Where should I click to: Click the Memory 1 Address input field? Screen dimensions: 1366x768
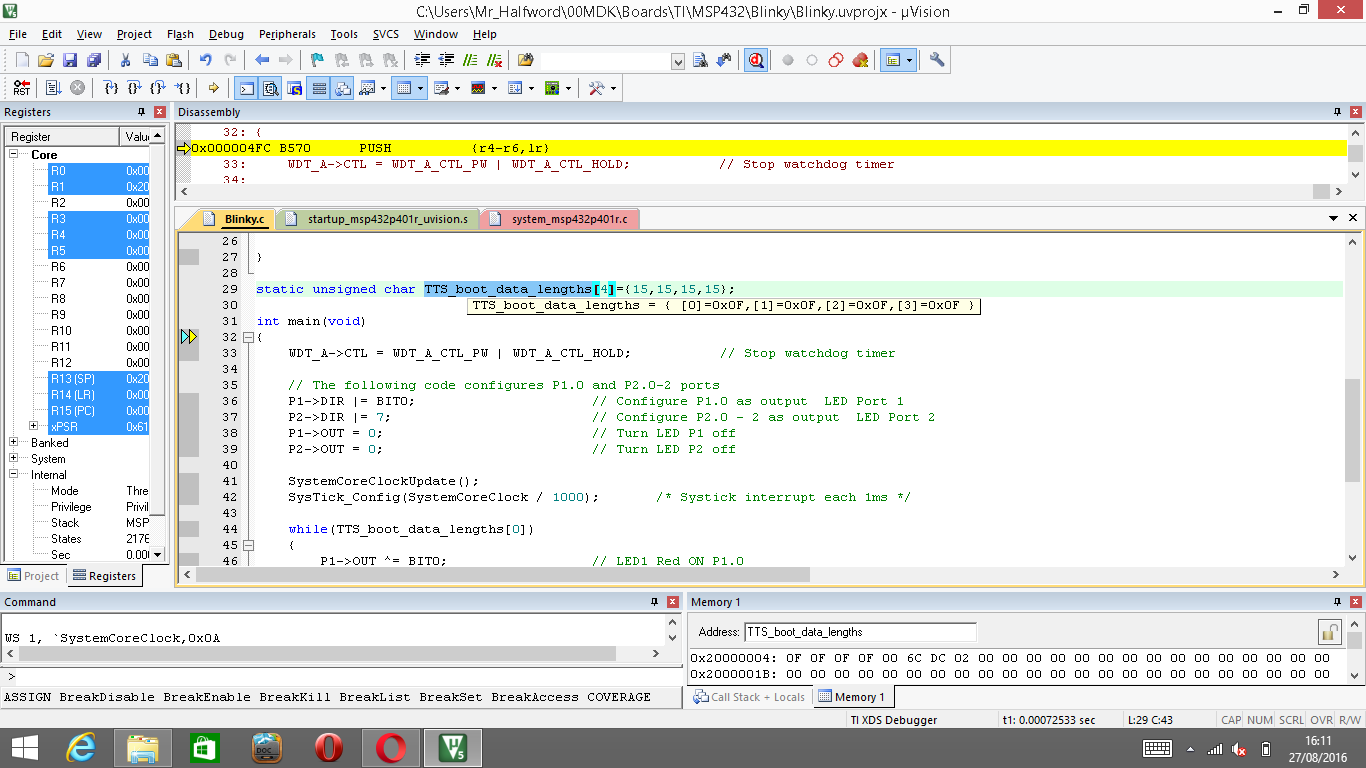[860, 632]
